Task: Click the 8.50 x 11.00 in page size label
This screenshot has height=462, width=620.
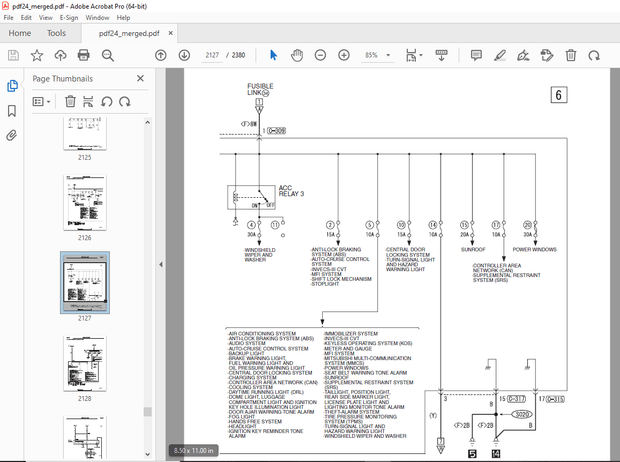Action: click(193, 450)
